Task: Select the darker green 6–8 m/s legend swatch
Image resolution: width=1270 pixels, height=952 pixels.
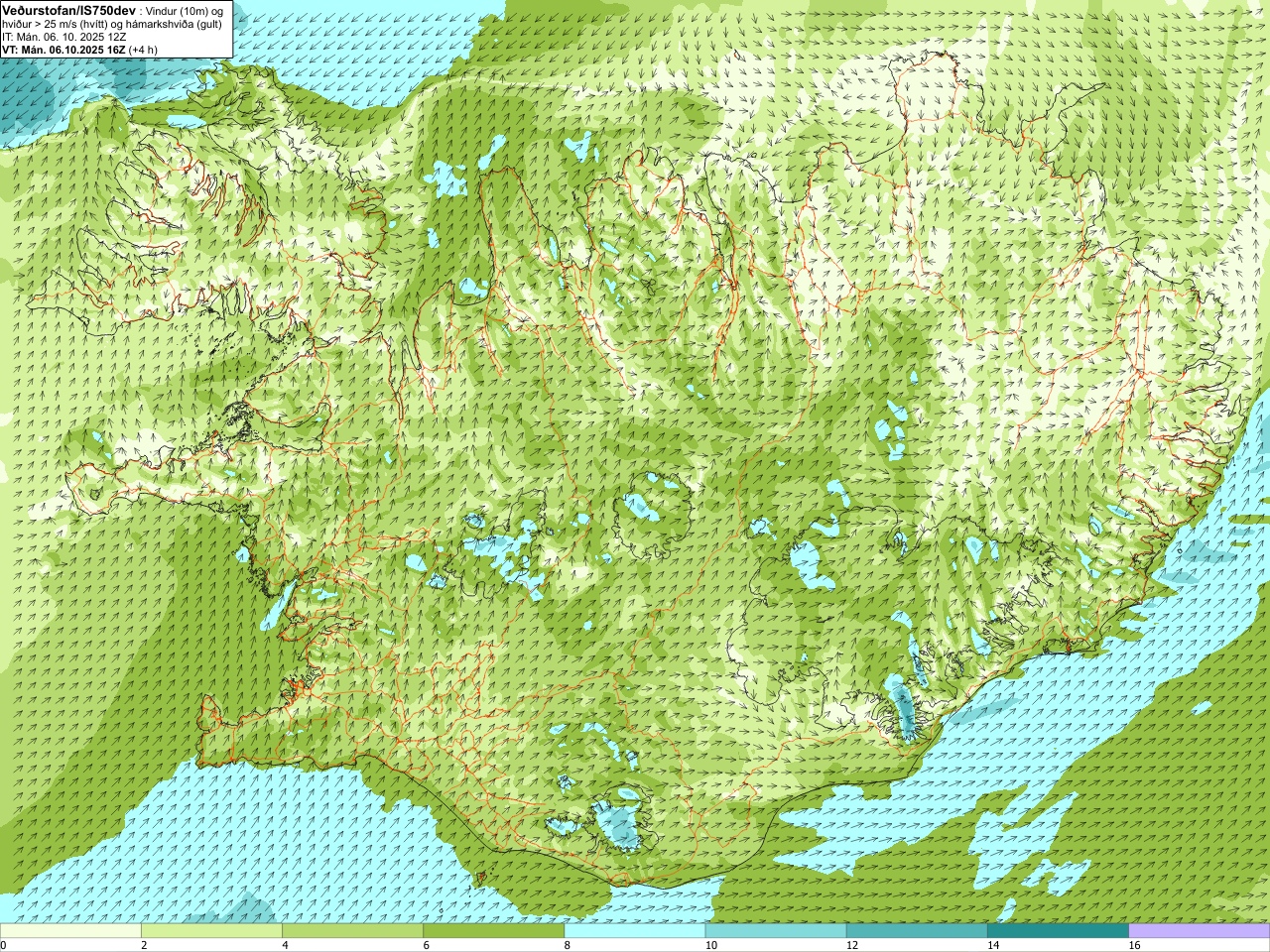Action: click(x=493, y=931)
